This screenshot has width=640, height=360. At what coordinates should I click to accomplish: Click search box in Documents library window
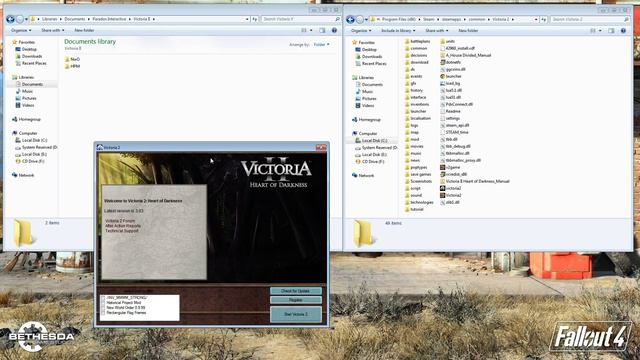301,19
